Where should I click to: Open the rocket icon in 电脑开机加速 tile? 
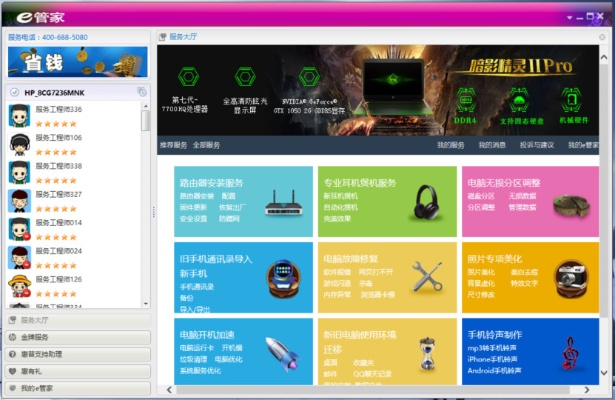282,354
